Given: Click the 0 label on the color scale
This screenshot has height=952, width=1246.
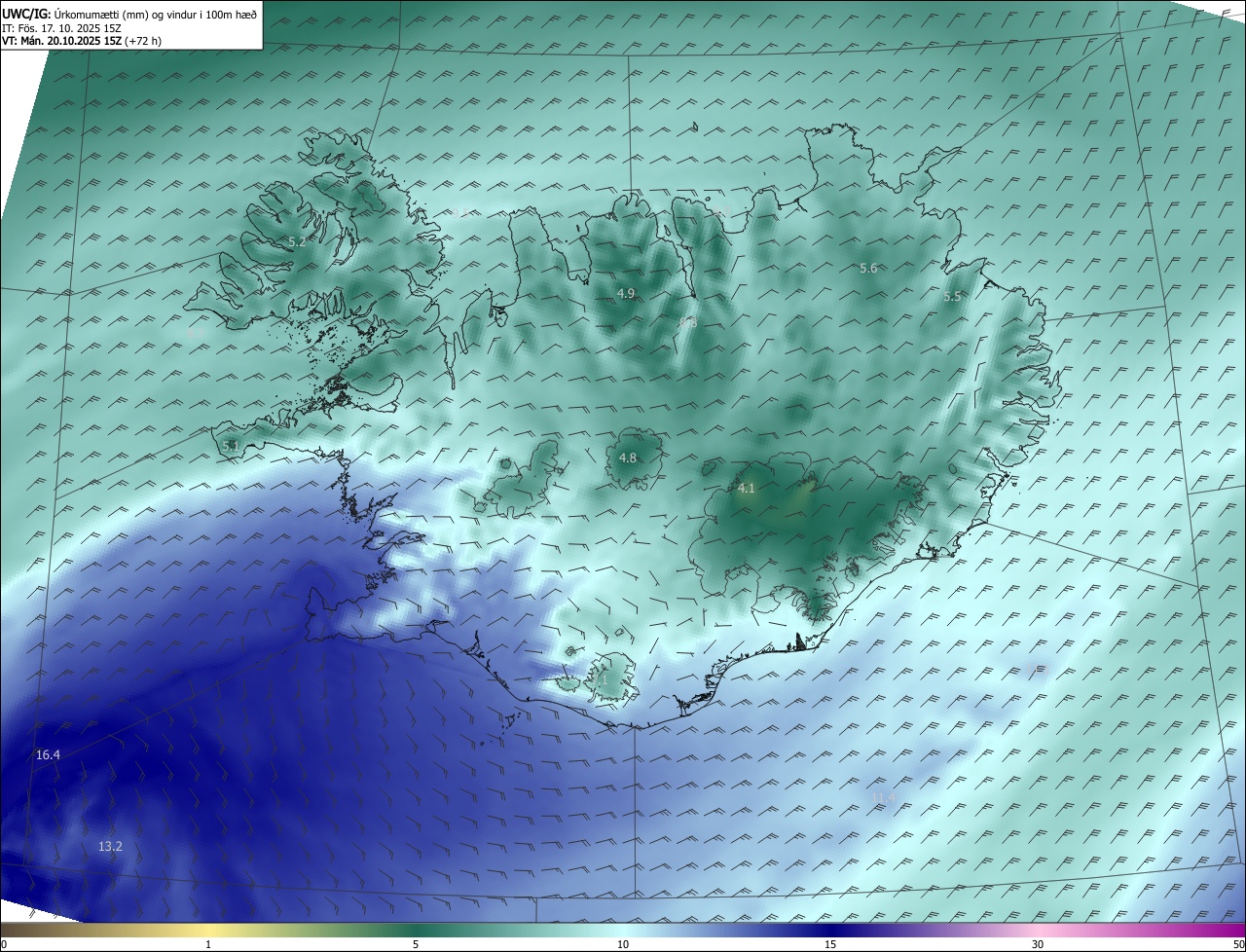Looking at the screenshot, I should click(x=4, y=944).
